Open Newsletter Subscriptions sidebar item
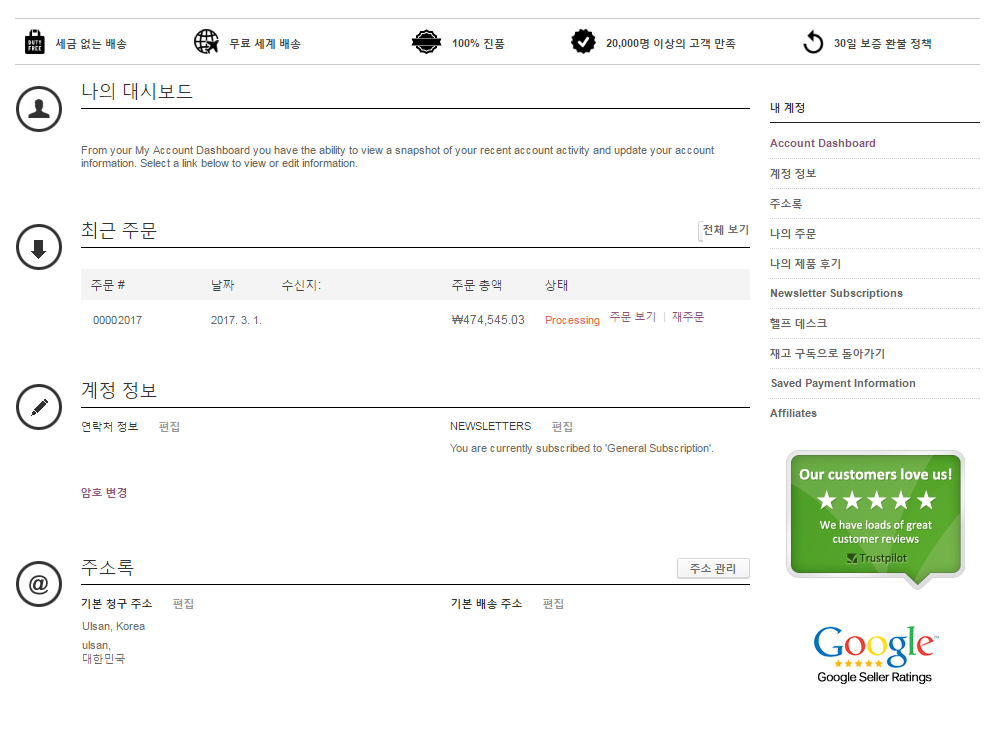 coord(836,293)
